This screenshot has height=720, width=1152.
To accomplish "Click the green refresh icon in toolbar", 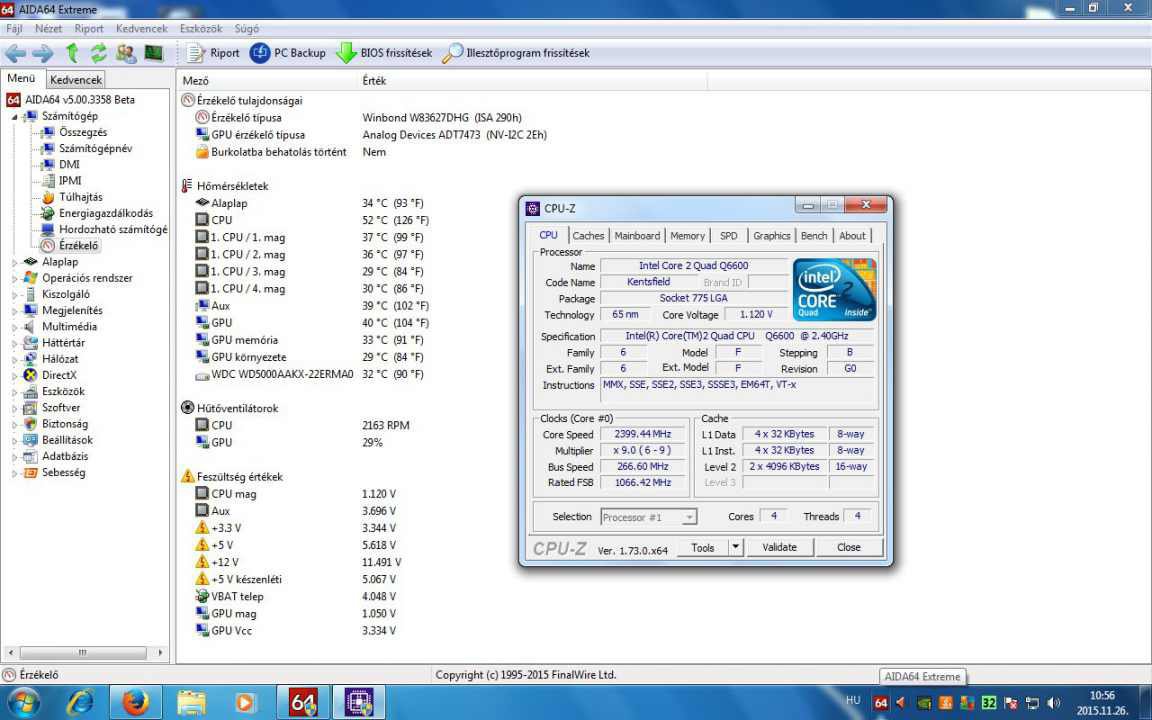I will (x=98, y=53).
